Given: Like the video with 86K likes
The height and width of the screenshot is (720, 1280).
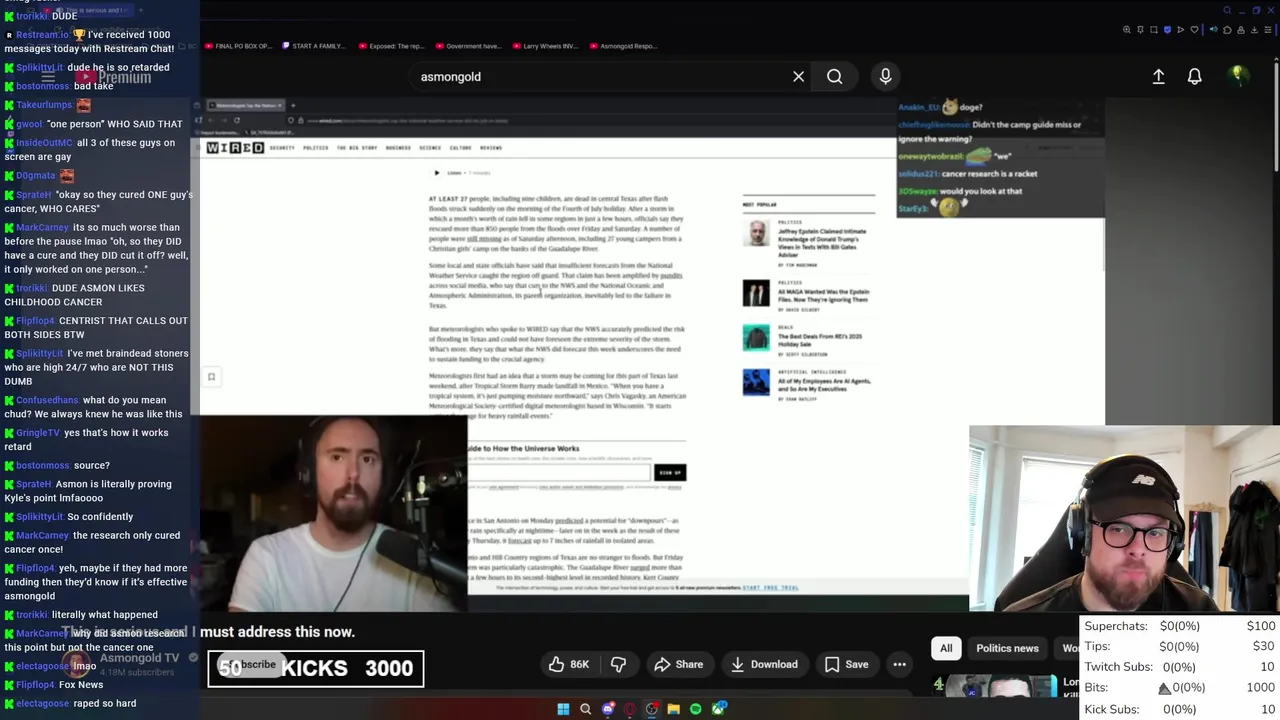Looking at the screenshot, I should pyautogui.click(x=568, y=664).
